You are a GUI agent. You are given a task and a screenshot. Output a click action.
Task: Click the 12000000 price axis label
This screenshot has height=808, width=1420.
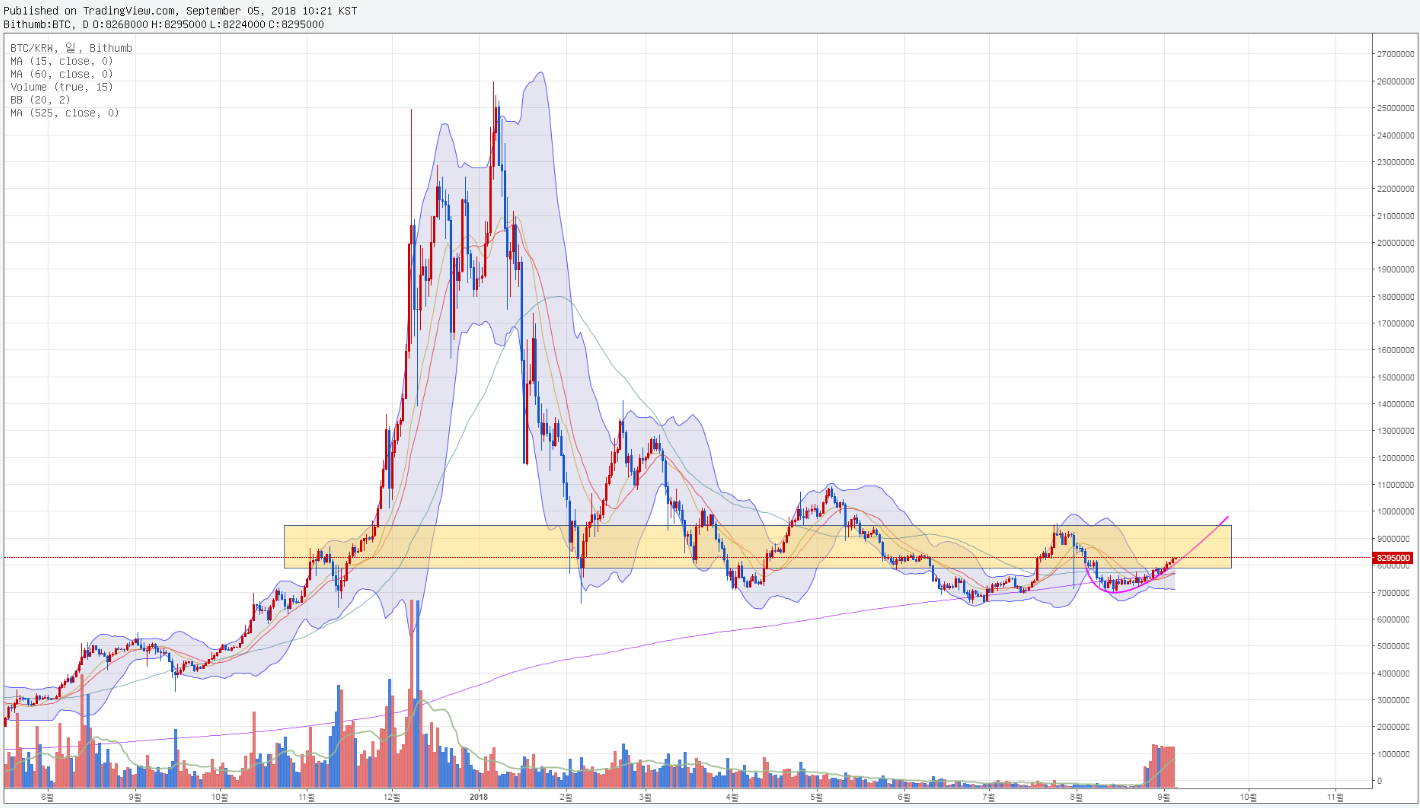[1395, 458]
